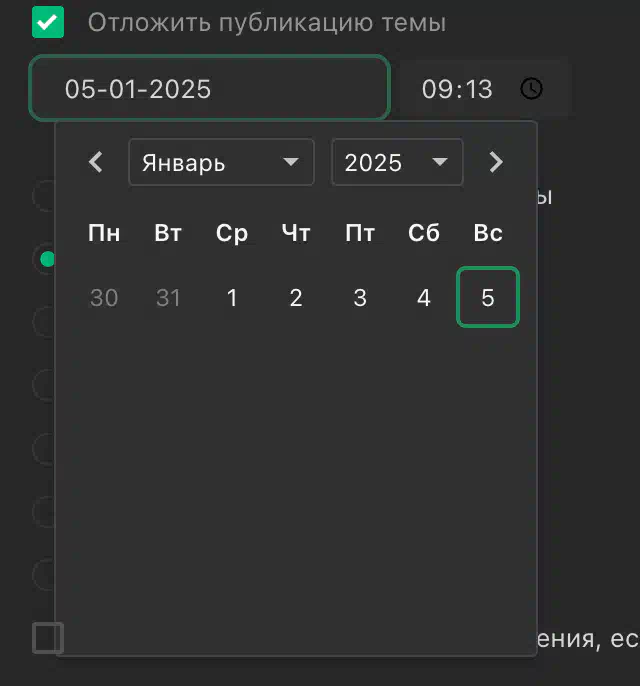Click the month dropdown arrow
Viewport: 640px width, 686px height.
point(291,162)
